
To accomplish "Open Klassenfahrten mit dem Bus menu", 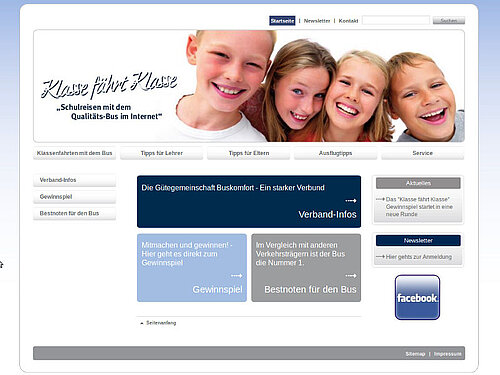I will pyautogui.click(x=75, y=153).
